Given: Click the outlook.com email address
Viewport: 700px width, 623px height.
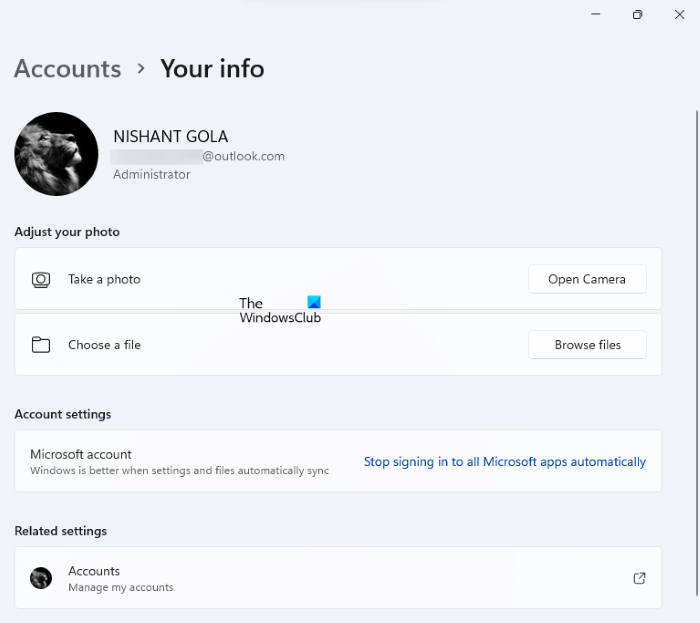Looking at the screenshot, I should 200,156.
